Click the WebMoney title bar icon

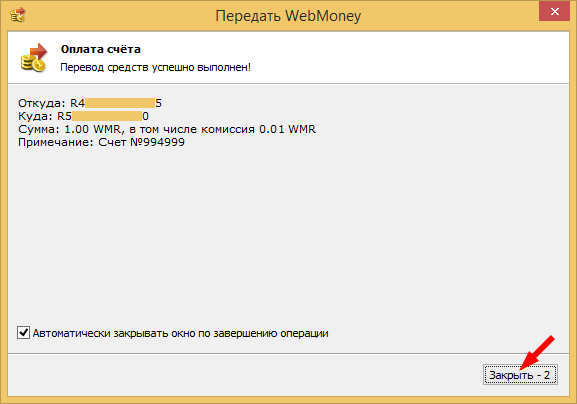click(17, 15)
